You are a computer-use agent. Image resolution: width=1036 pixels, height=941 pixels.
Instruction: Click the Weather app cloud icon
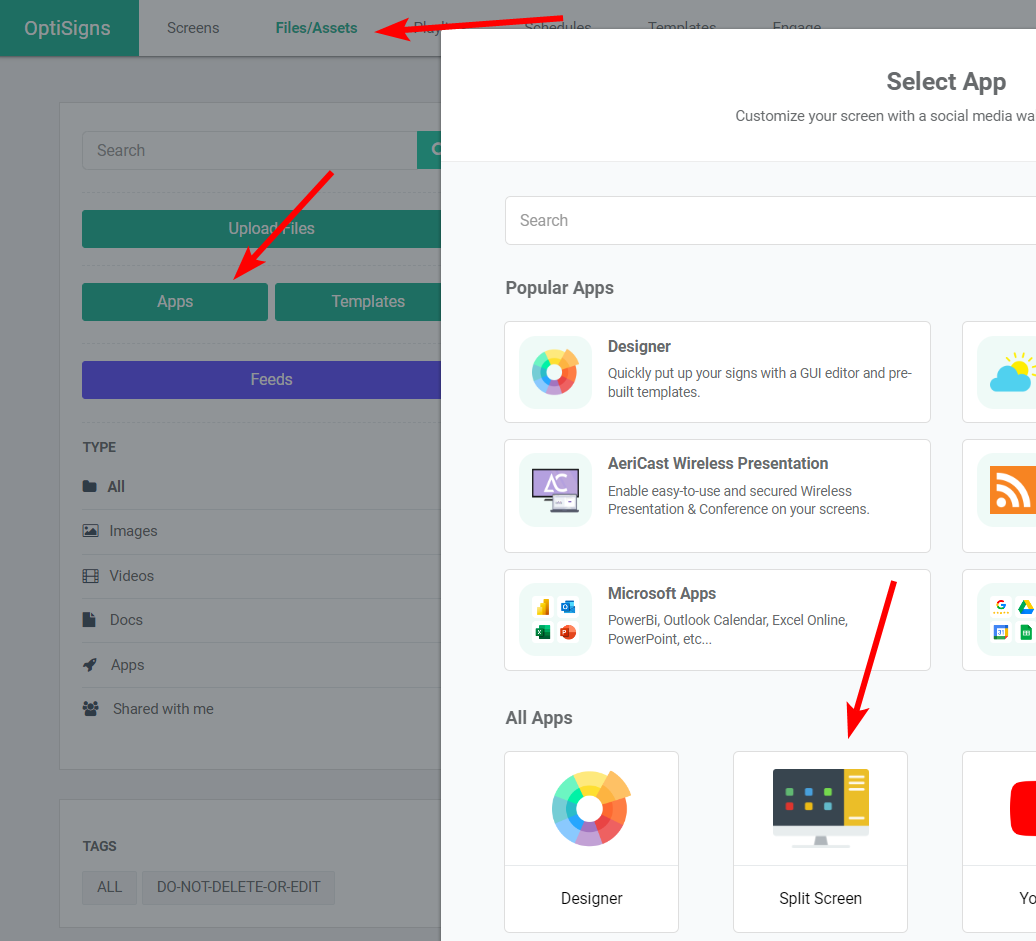pyautogui.click(x=1008, y=372)
